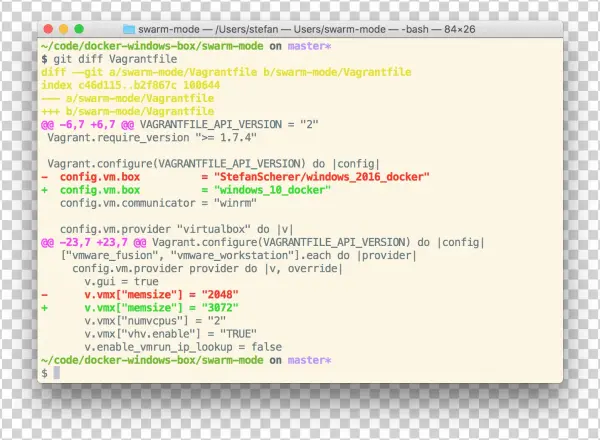600x440 pixels.
Task: Click the terminal window title text
Action: click(x=307, y=29)
